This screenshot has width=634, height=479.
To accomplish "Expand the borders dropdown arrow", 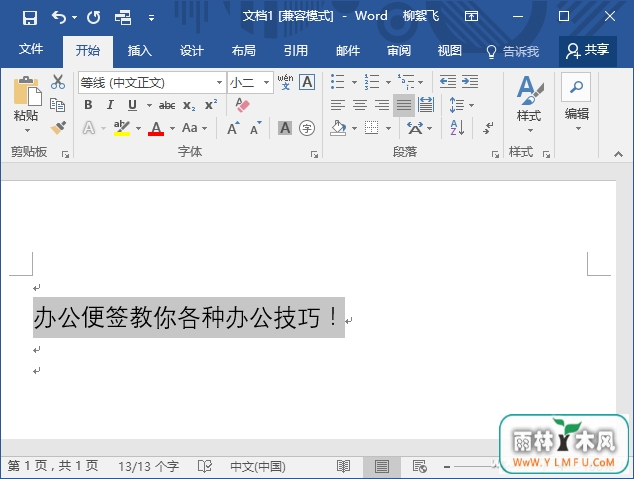I will pos(389,129).
